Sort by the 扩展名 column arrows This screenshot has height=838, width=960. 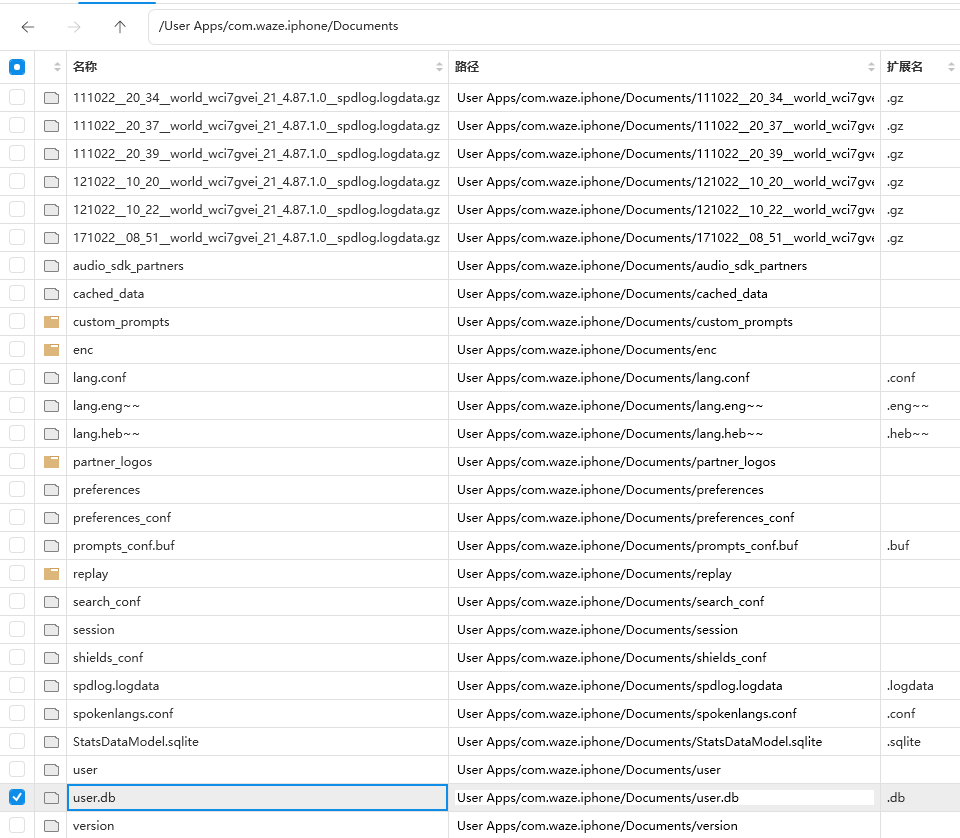(949, 67)
